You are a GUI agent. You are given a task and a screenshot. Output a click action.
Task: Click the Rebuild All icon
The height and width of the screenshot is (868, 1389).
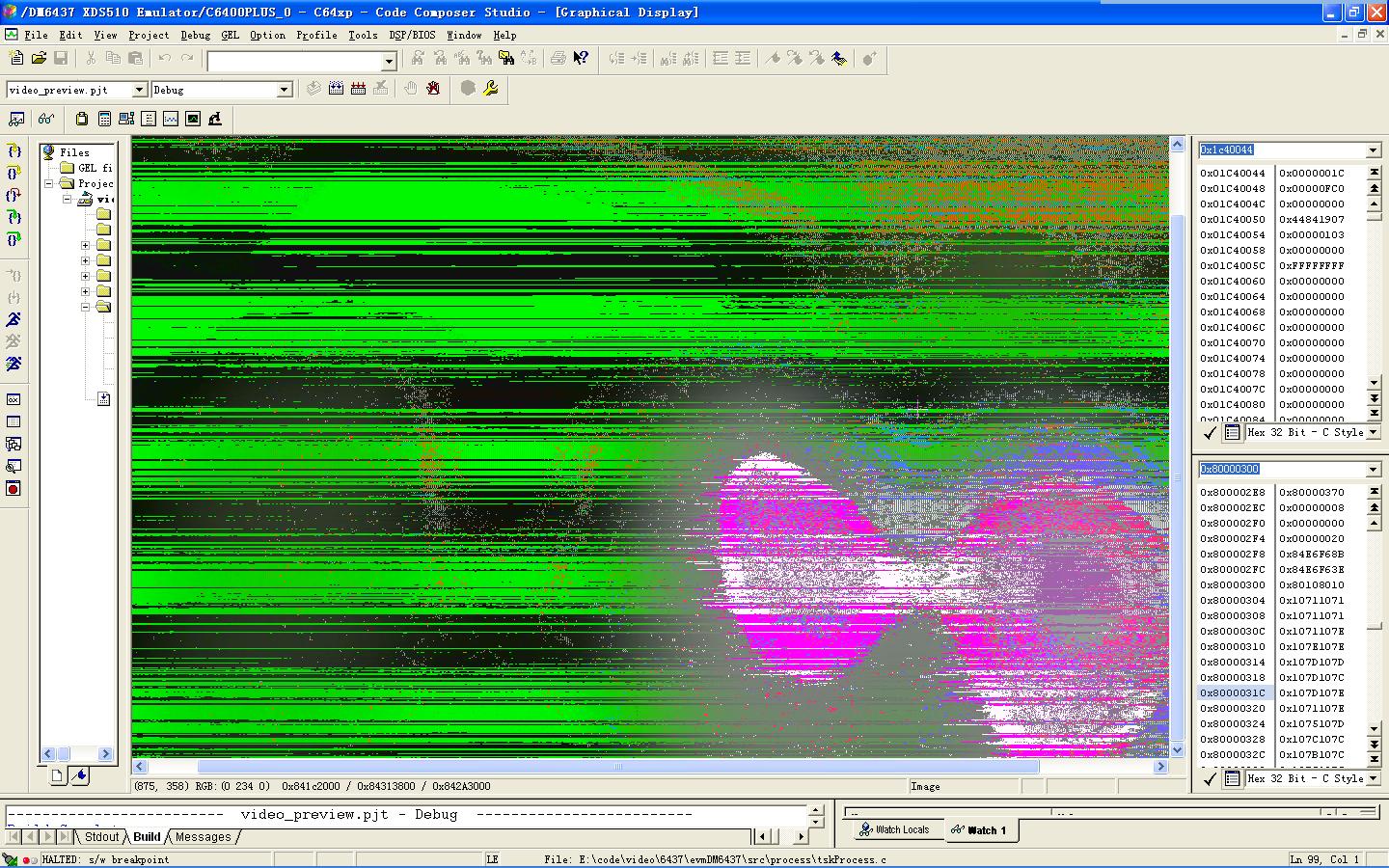(358, 89)
